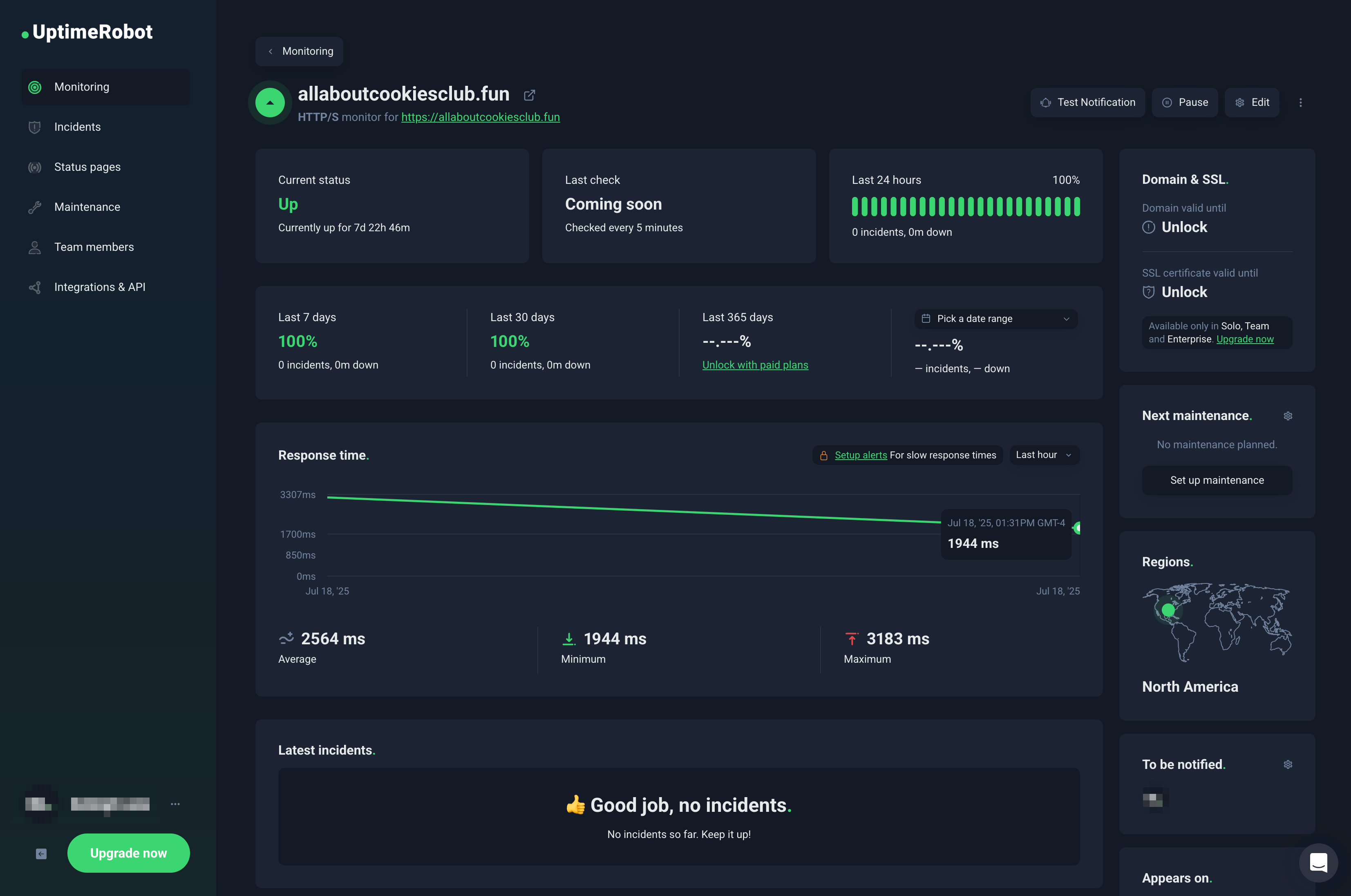The width and height of the screenshot is (1351, 896).
Task: Click the green up-status circle icon
Action: (270, 103)
